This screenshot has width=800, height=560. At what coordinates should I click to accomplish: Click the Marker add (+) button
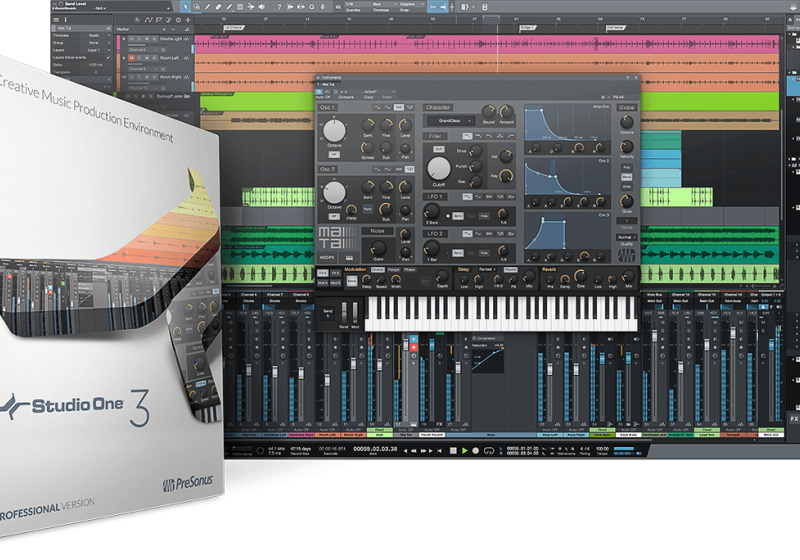pyautogui.click(x=164, y=29)
